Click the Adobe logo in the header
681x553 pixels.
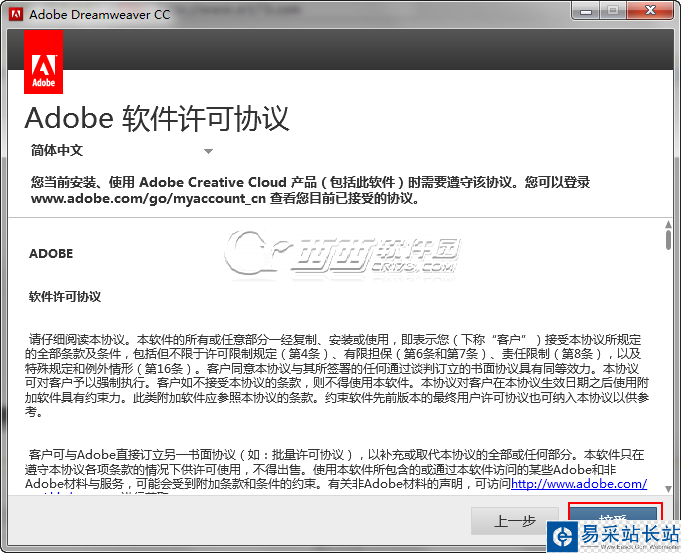pyautogui.click(x=43, y=62)
